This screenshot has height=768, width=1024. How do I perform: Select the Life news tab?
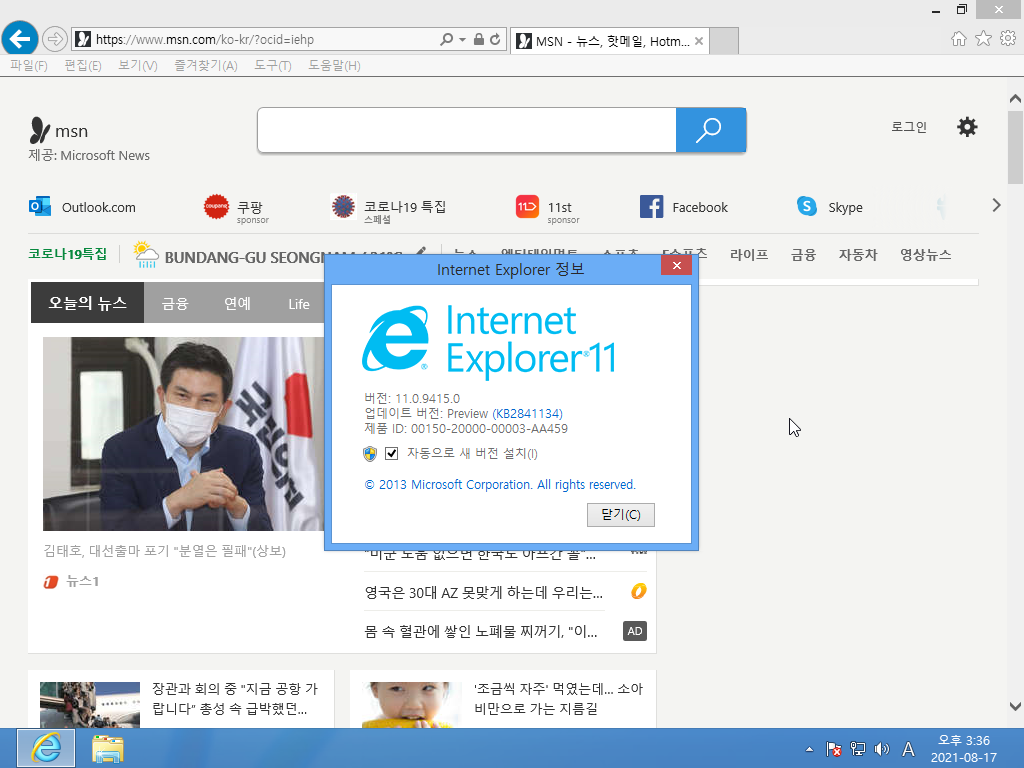tap(299, 304)
